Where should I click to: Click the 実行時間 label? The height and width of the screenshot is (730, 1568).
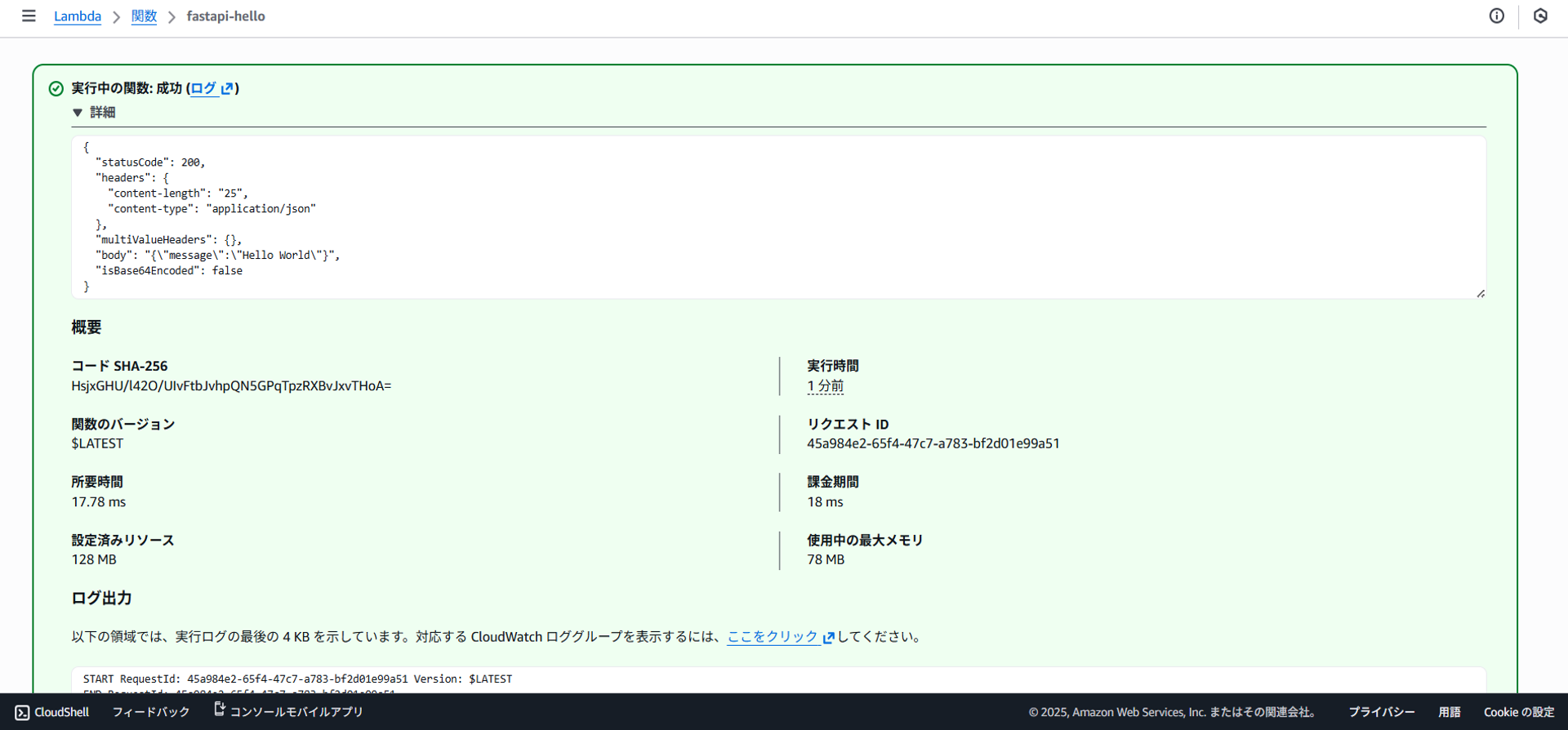[x=833, y=366]
